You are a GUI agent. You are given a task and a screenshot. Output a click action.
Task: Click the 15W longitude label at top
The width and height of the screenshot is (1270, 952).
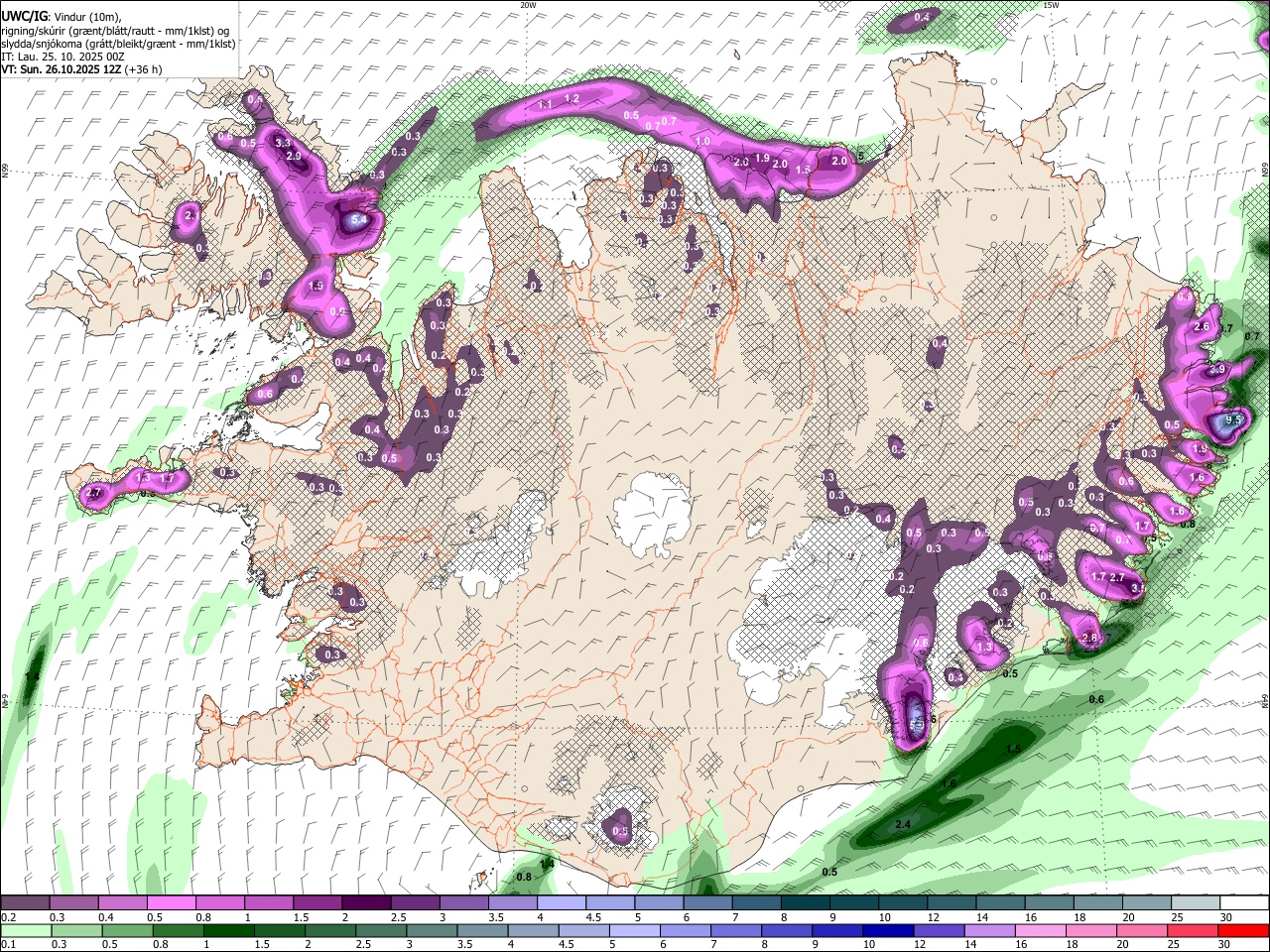(1051, 5)
